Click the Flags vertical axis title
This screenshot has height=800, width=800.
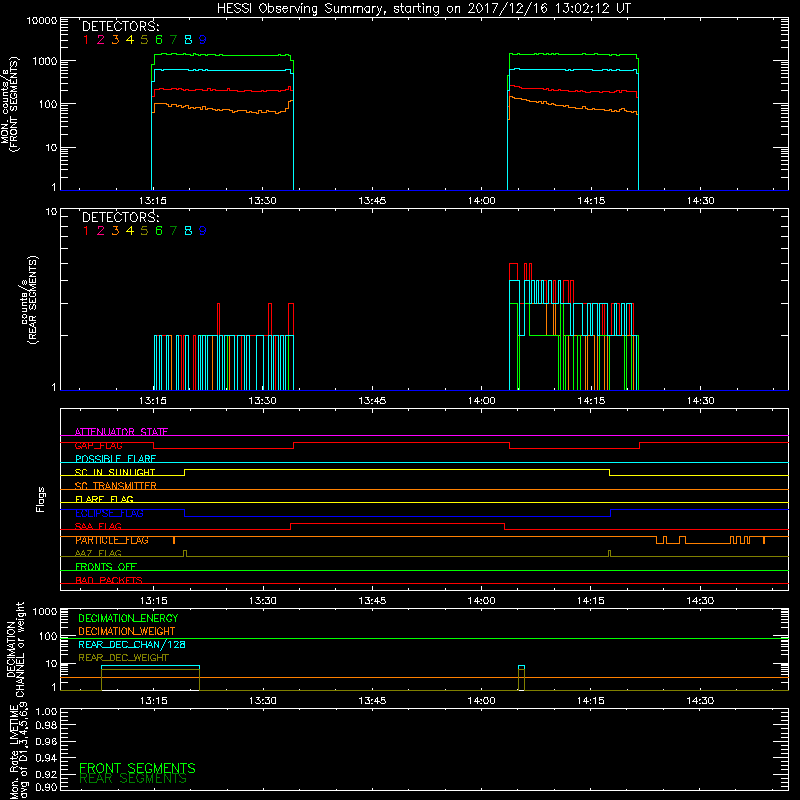click(41, 499)
